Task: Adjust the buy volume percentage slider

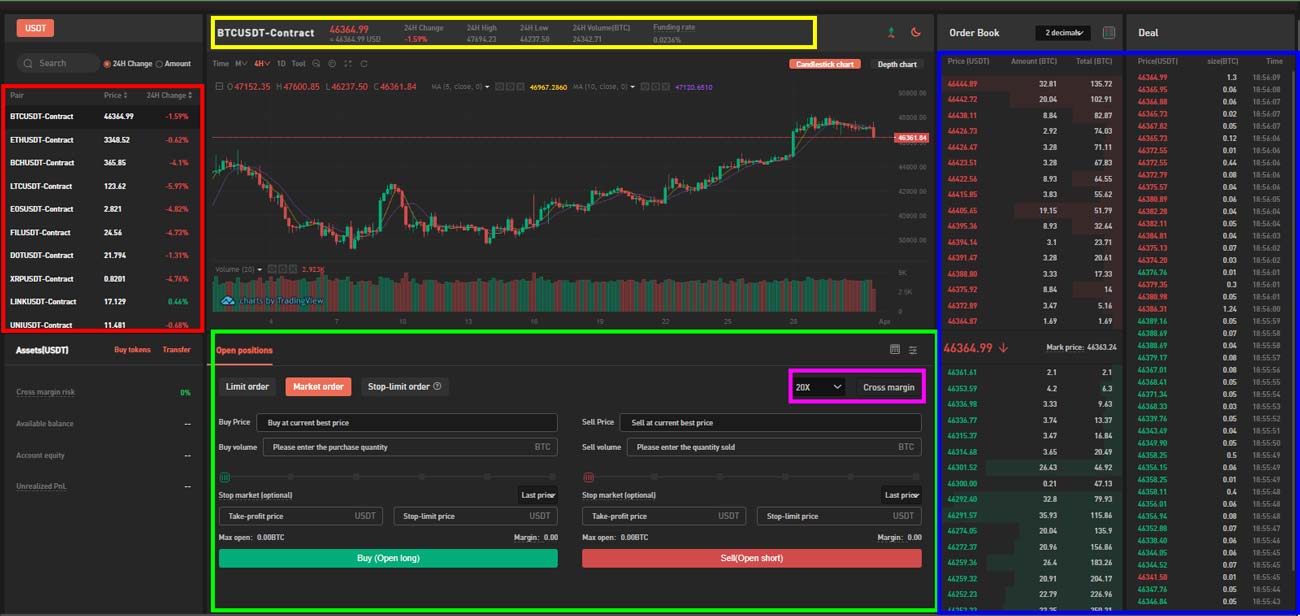Action: point(388,477)
